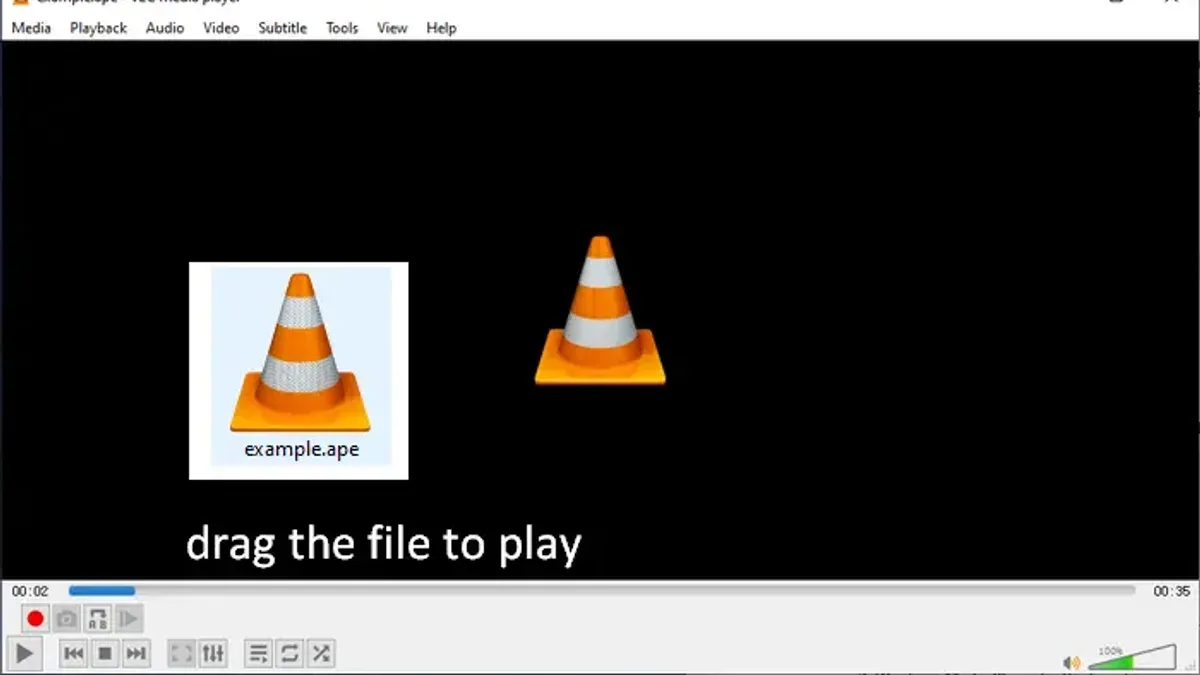
Task: Open the Help menu
Action: [x=441, y=28]
